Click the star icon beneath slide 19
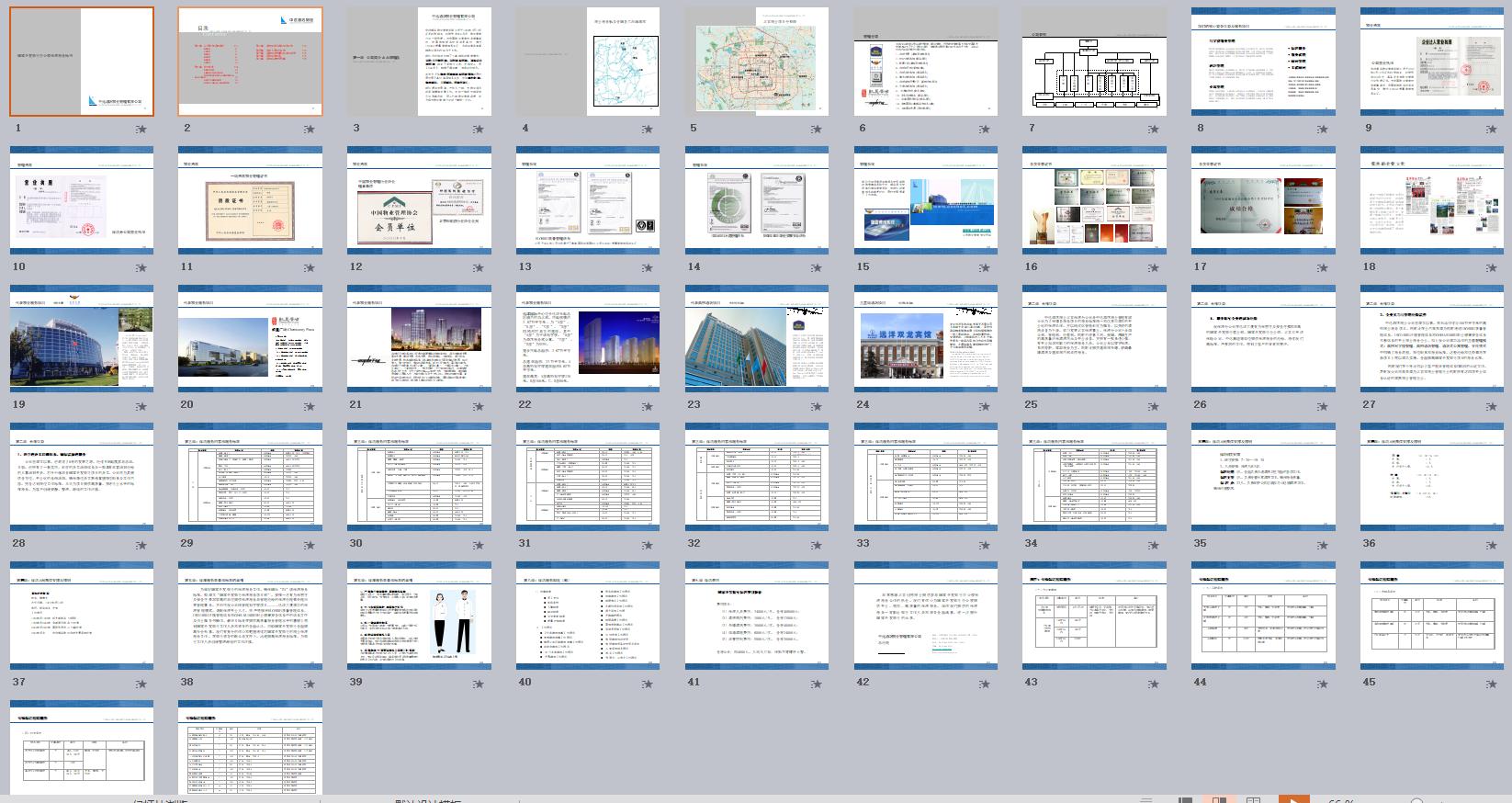The image size is (1512, 803). point(141,406)
